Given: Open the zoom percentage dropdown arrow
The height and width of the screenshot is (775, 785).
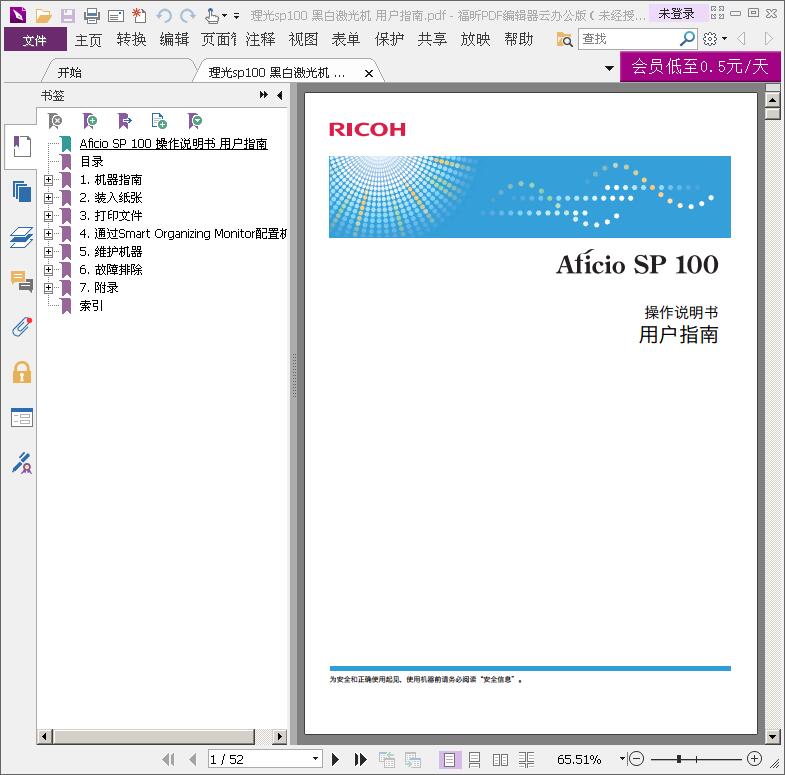Looking at the screenshot, I should [622, 759].
